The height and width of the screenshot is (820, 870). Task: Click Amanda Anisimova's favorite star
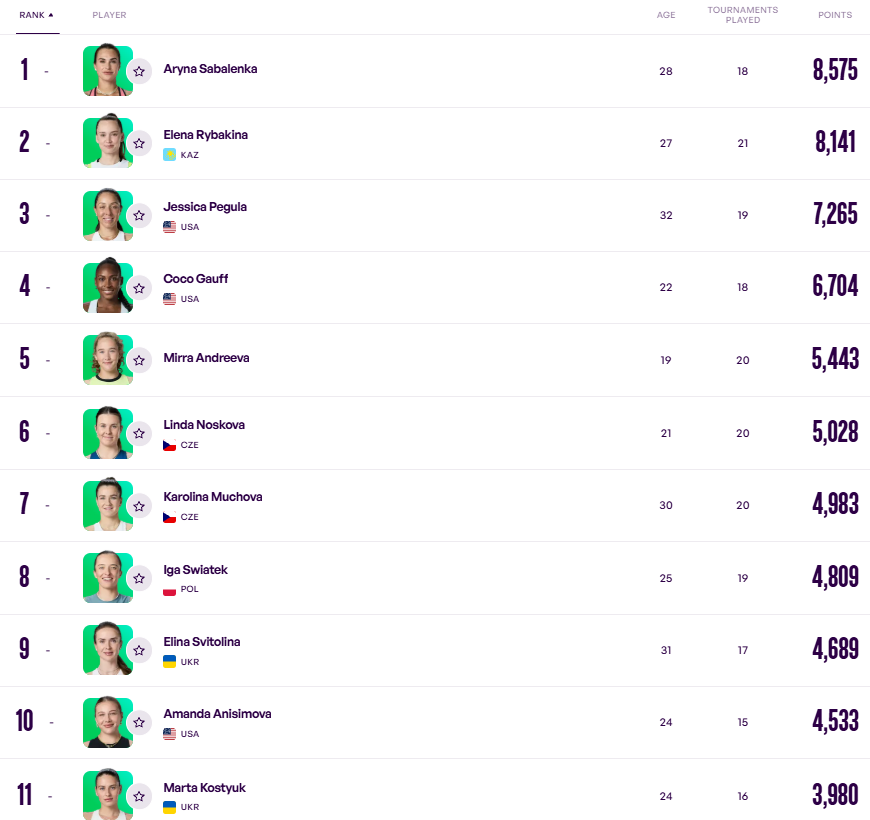click(139, 723)
